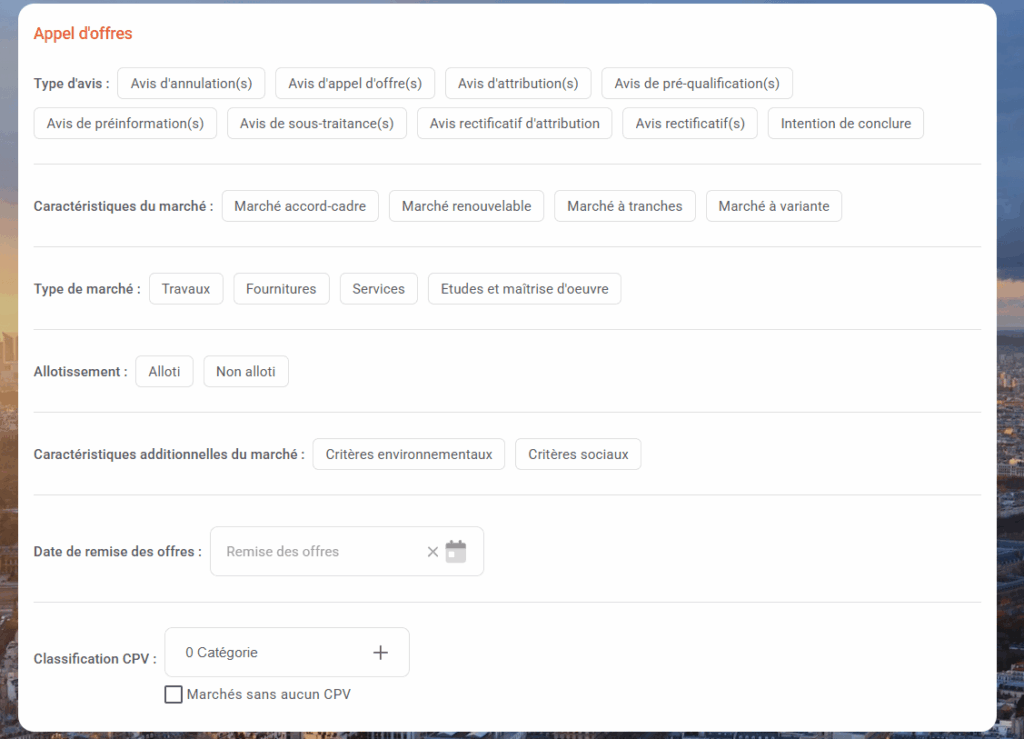Check the Marchés sans aucun CPV box
This screenshot has width=1024, height=739.
pyautogui.click(x=174, y=694)
